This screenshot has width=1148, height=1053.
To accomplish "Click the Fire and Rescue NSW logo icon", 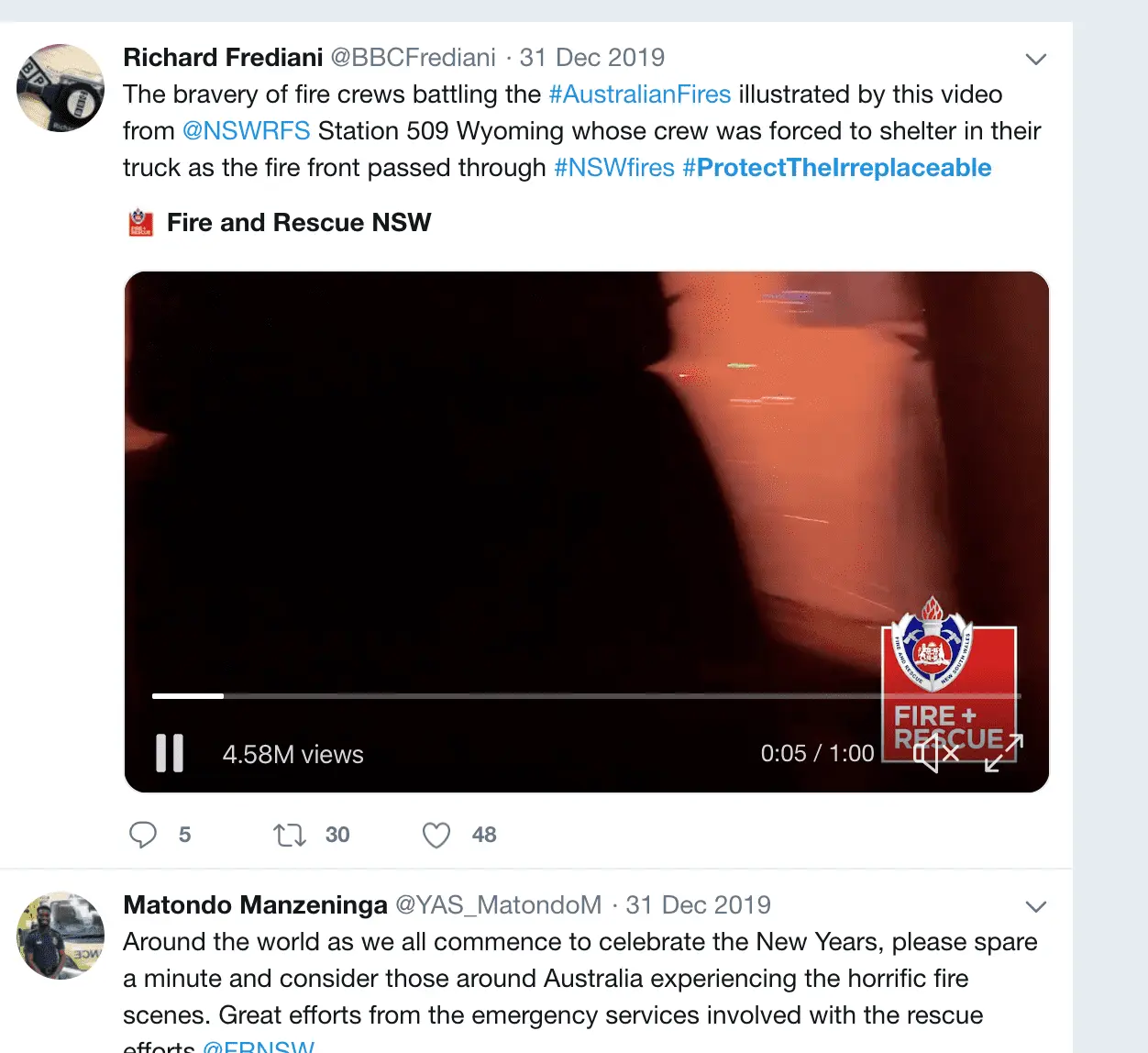I will (x=140, y=223).
